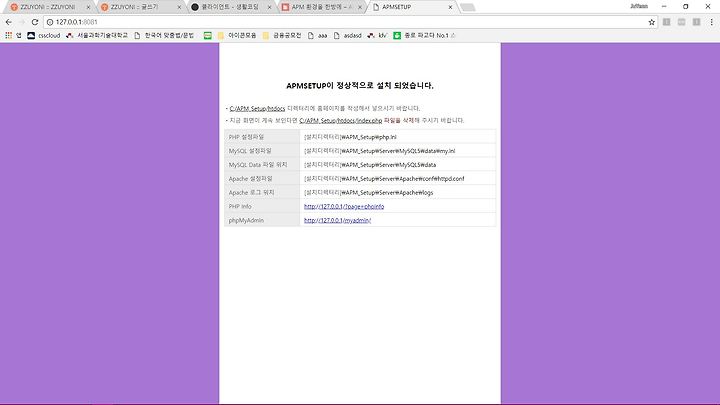Click the greyed-out forward arrow
Screen dimensions: 720x405
click(x=22, y=22)
